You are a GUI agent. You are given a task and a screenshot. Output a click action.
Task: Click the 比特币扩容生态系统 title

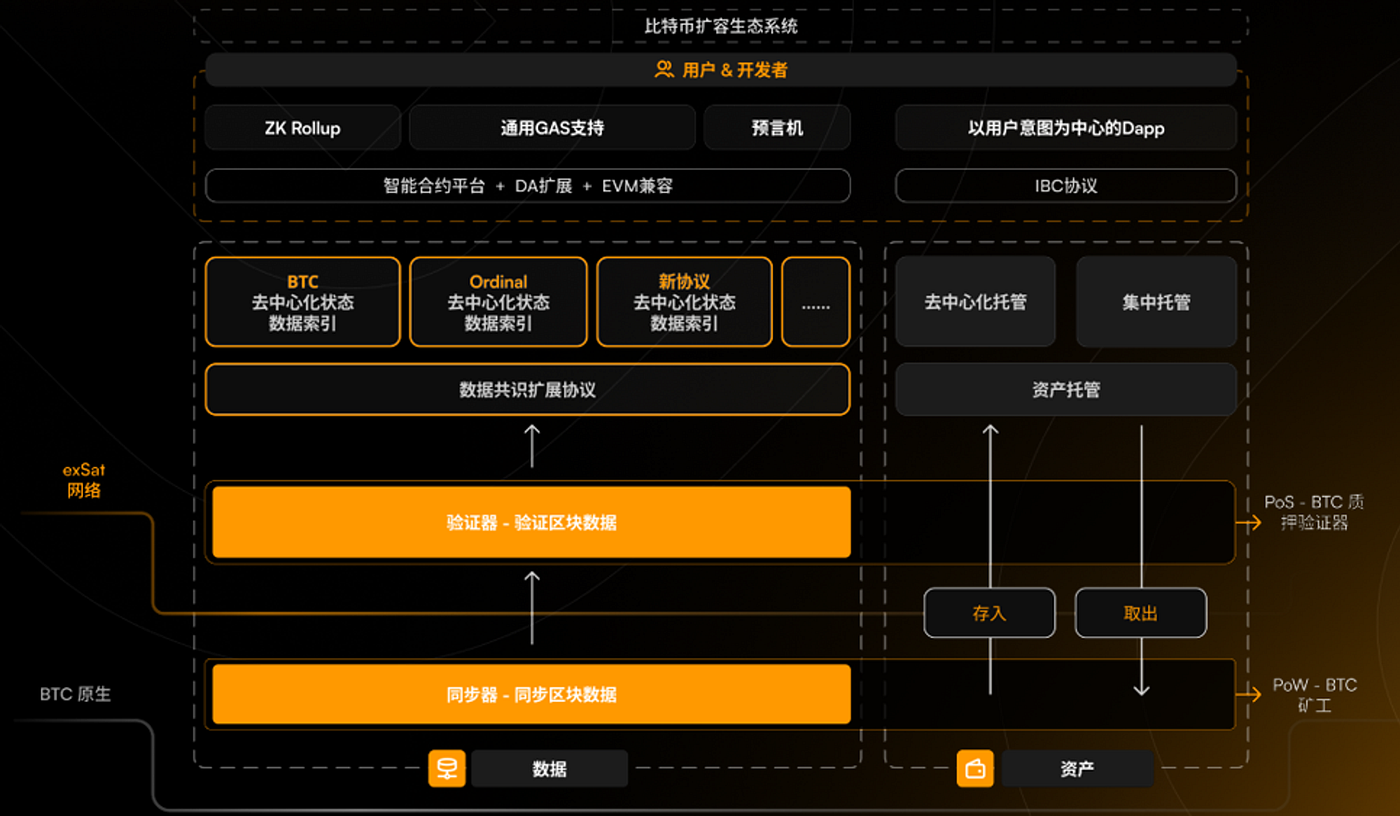[x=721, y=26]
